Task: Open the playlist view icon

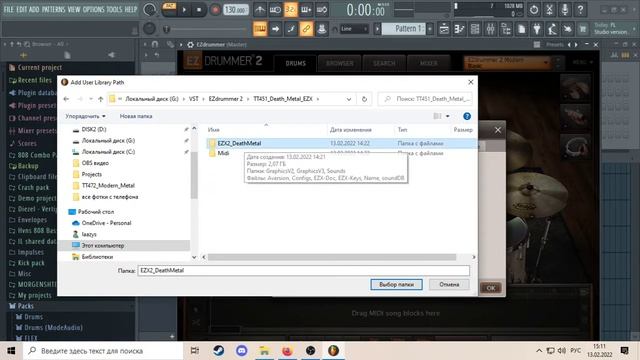Action: pyautogui.click(x=444, y=29)
